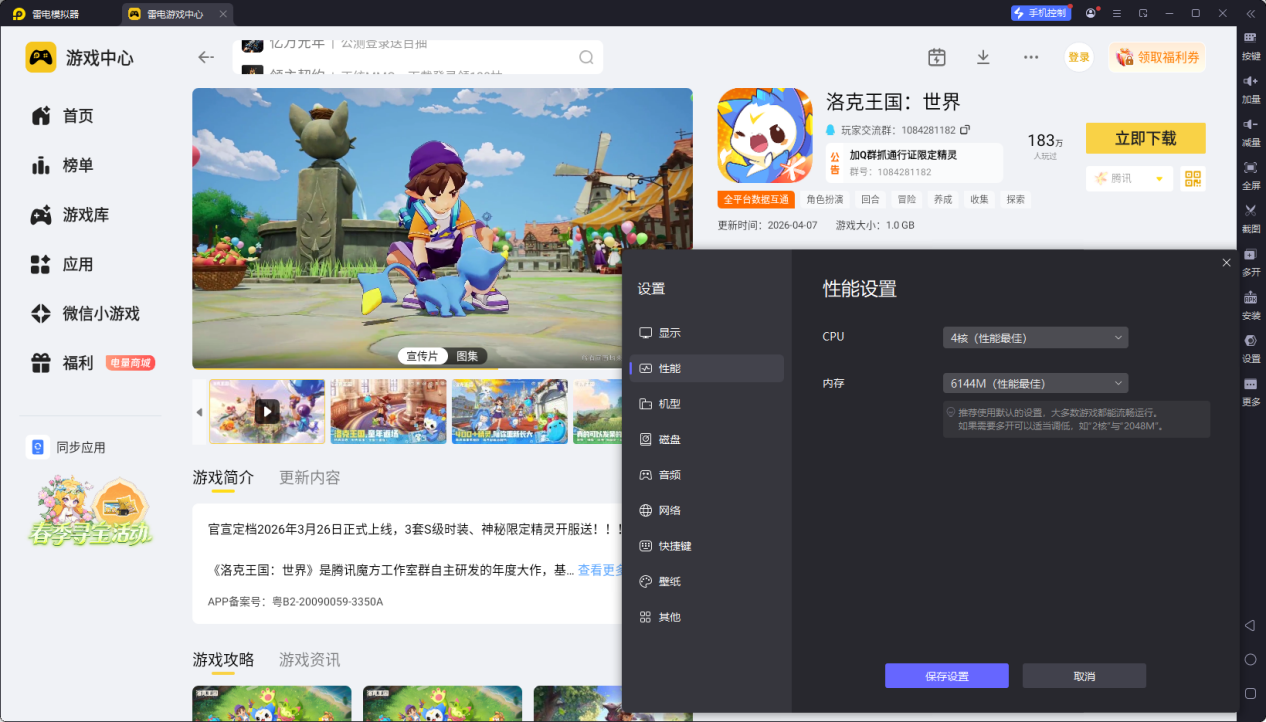
Task: Open 机型 in the settings sidebar
Action: coord(669,404)
